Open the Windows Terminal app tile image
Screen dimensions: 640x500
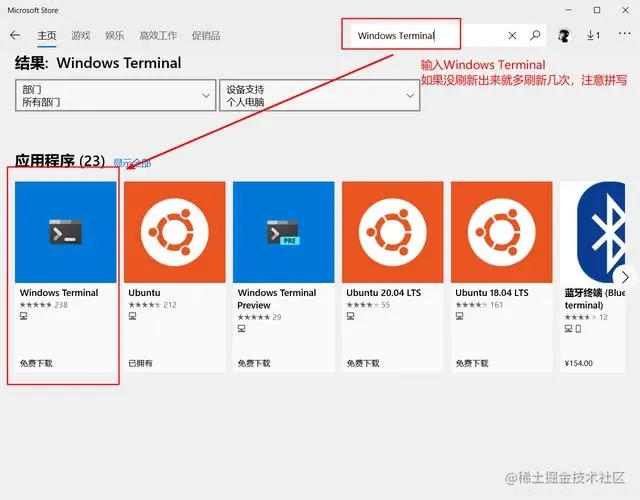tap(66, 232)
